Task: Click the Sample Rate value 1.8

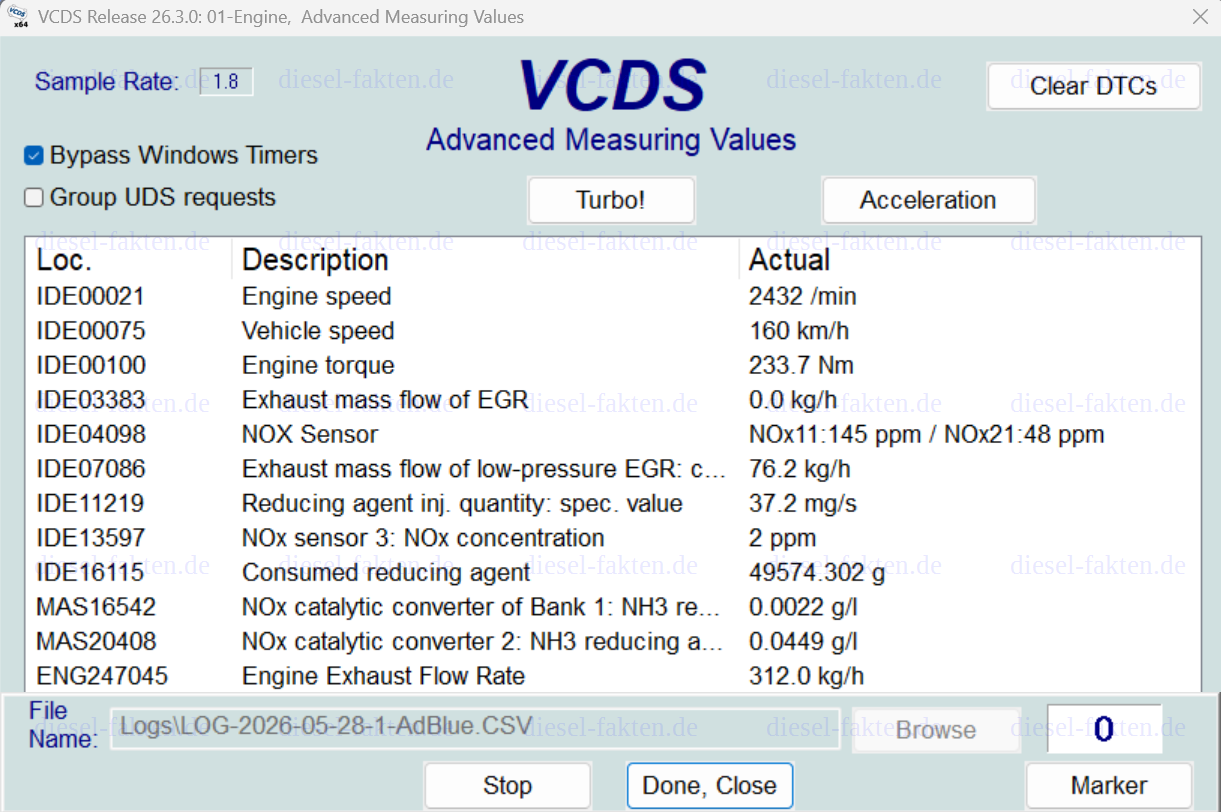Action: [x=226, y=82]
